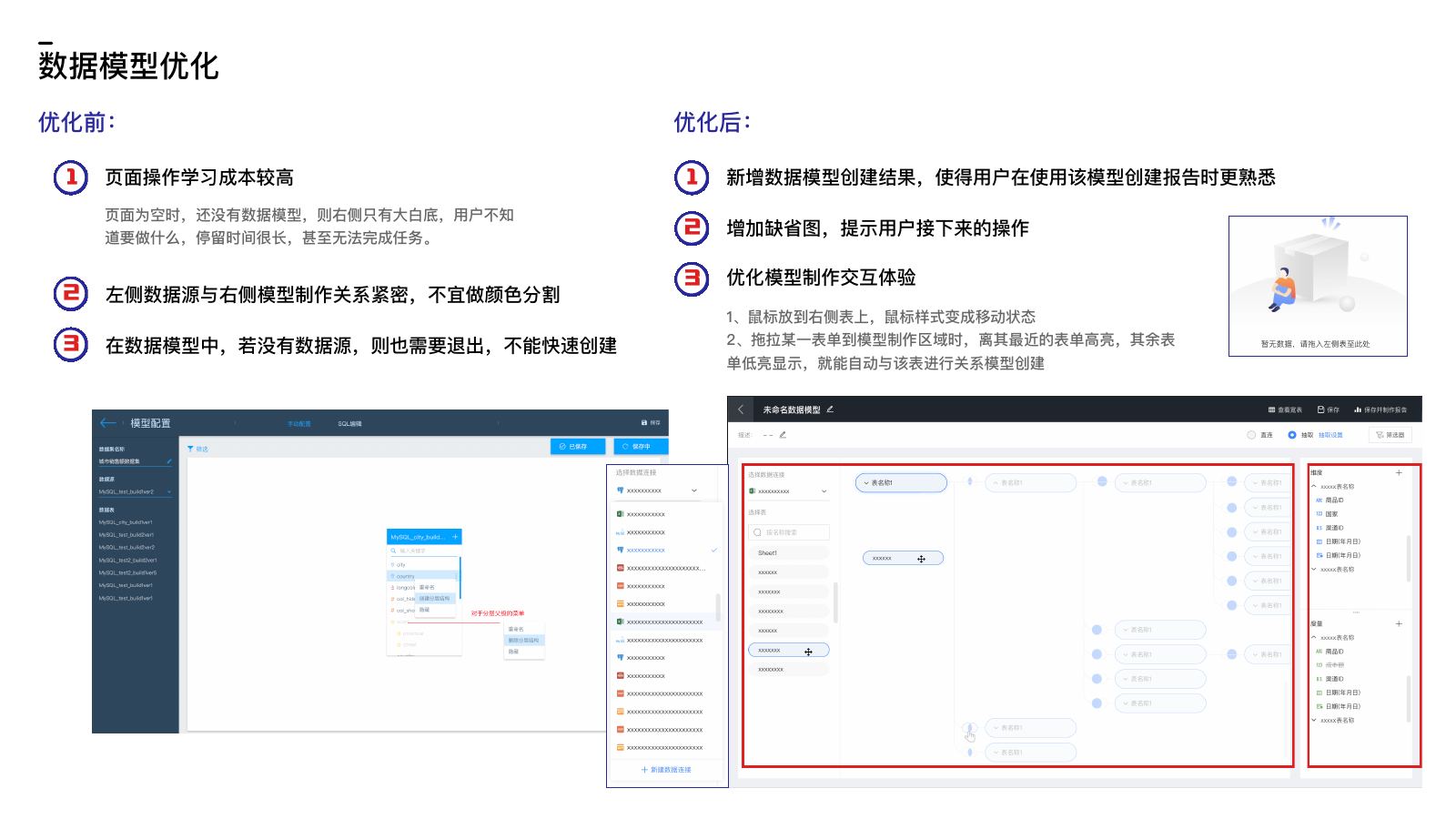Select the Sheet1 table entry
This screenshot has height=819, width=1456.
click(788, 552)
